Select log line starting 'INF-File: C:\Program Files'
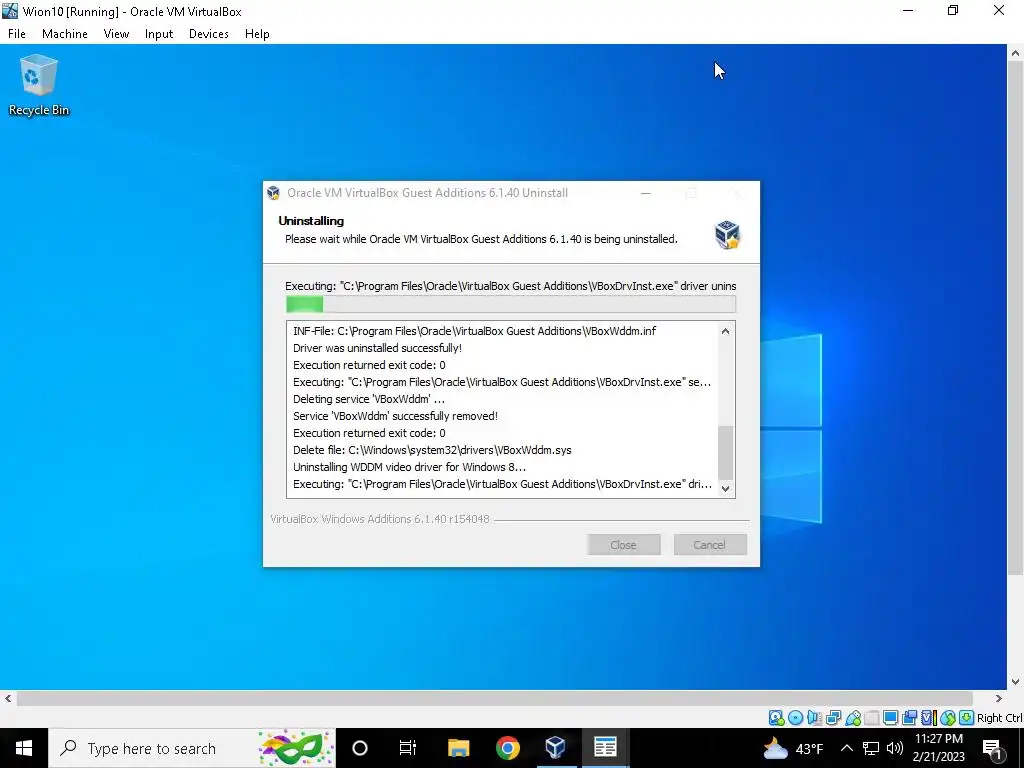This screenshot has height=768, width=1024. pyautogui.click(x=474, y=331)
